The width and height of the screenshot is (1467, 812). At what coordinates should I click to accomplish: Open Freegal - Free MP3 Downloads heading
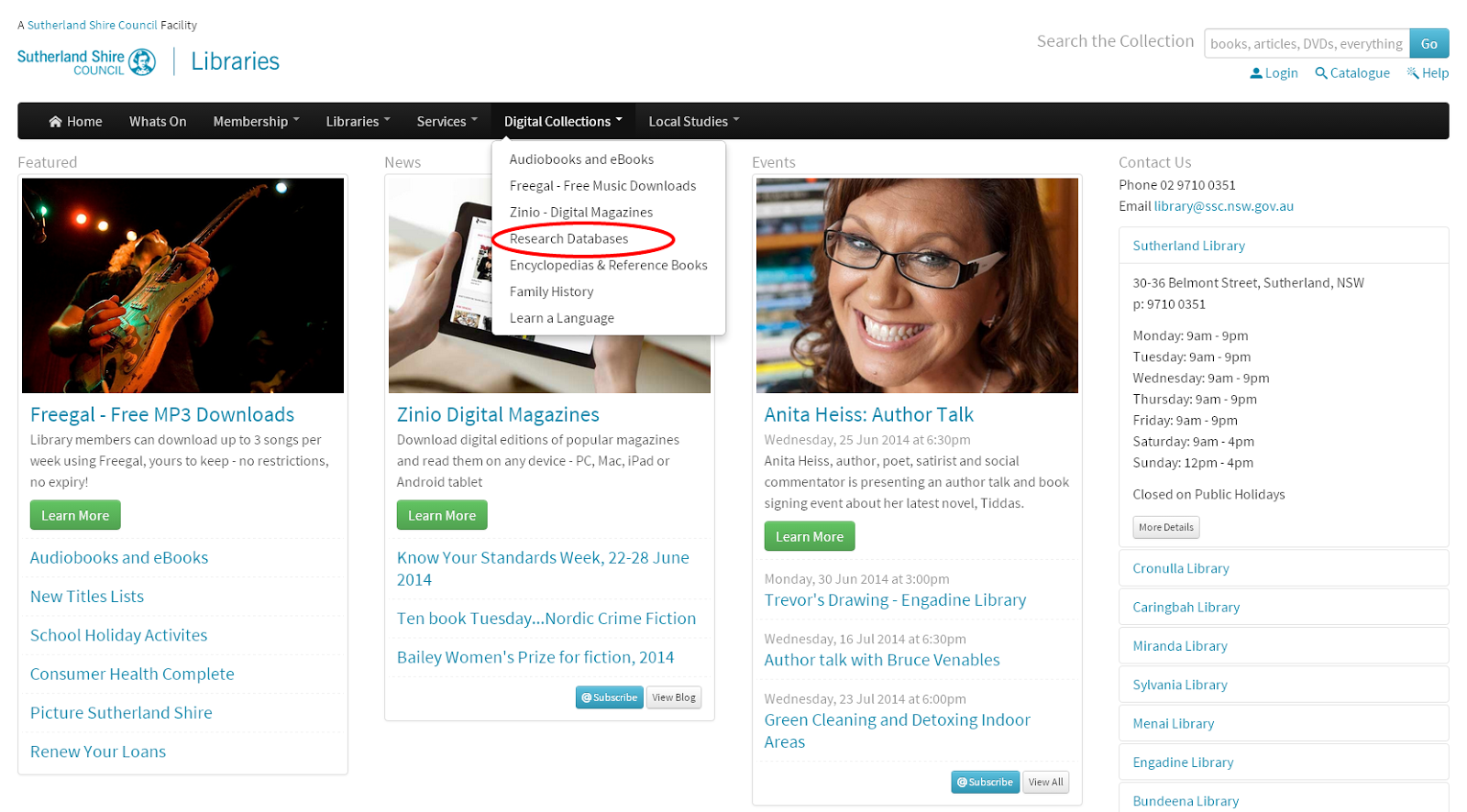coord(162,415)
